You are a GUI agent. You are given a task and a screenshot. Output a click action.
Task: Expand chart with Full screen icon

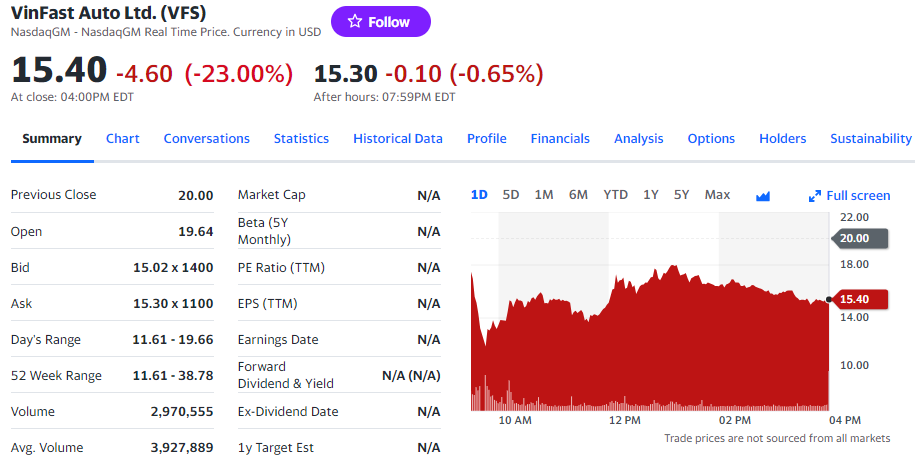tap(849, 195)
